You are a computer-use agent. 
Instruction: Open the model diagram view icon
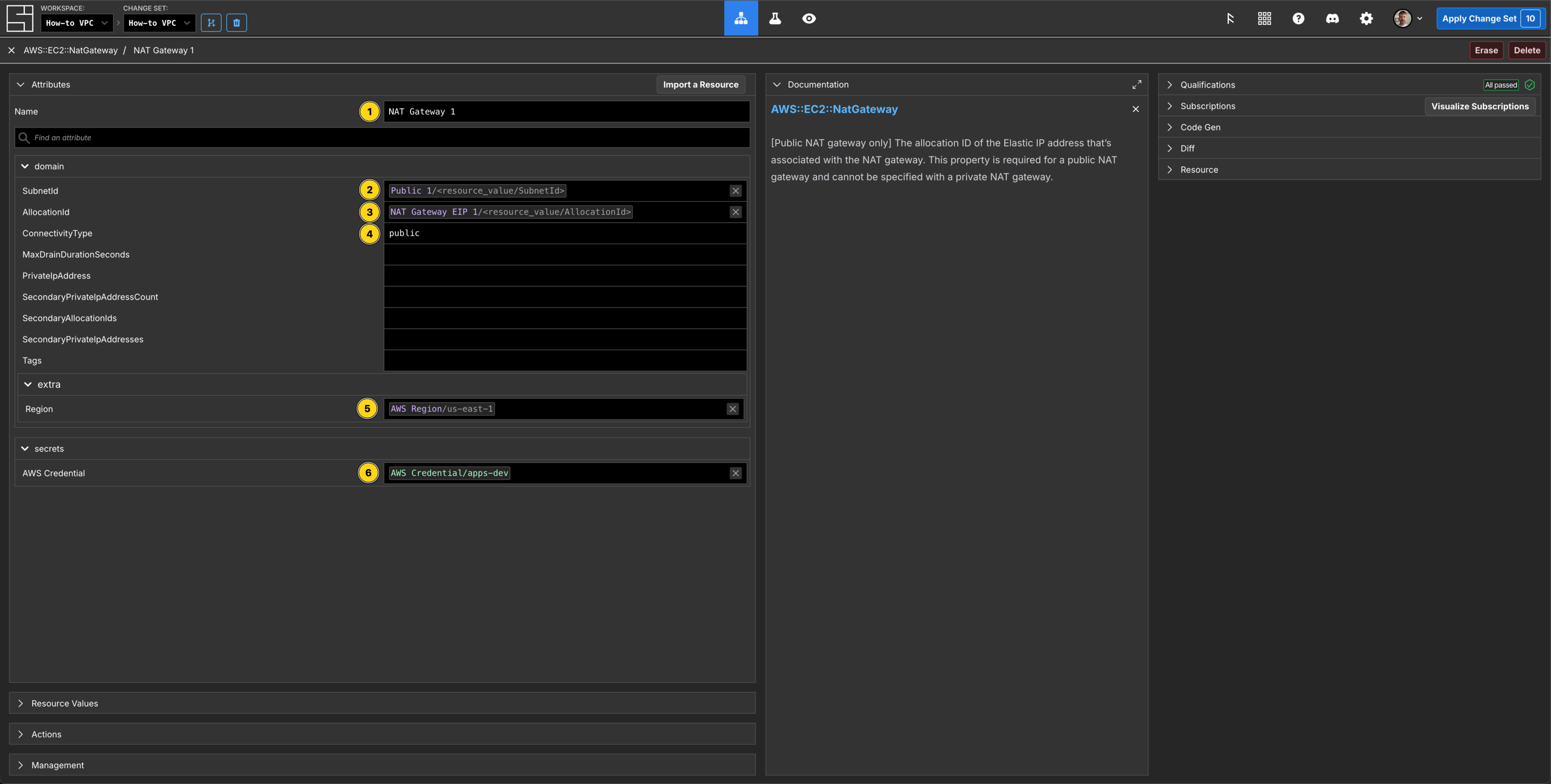tap(741, 18)
